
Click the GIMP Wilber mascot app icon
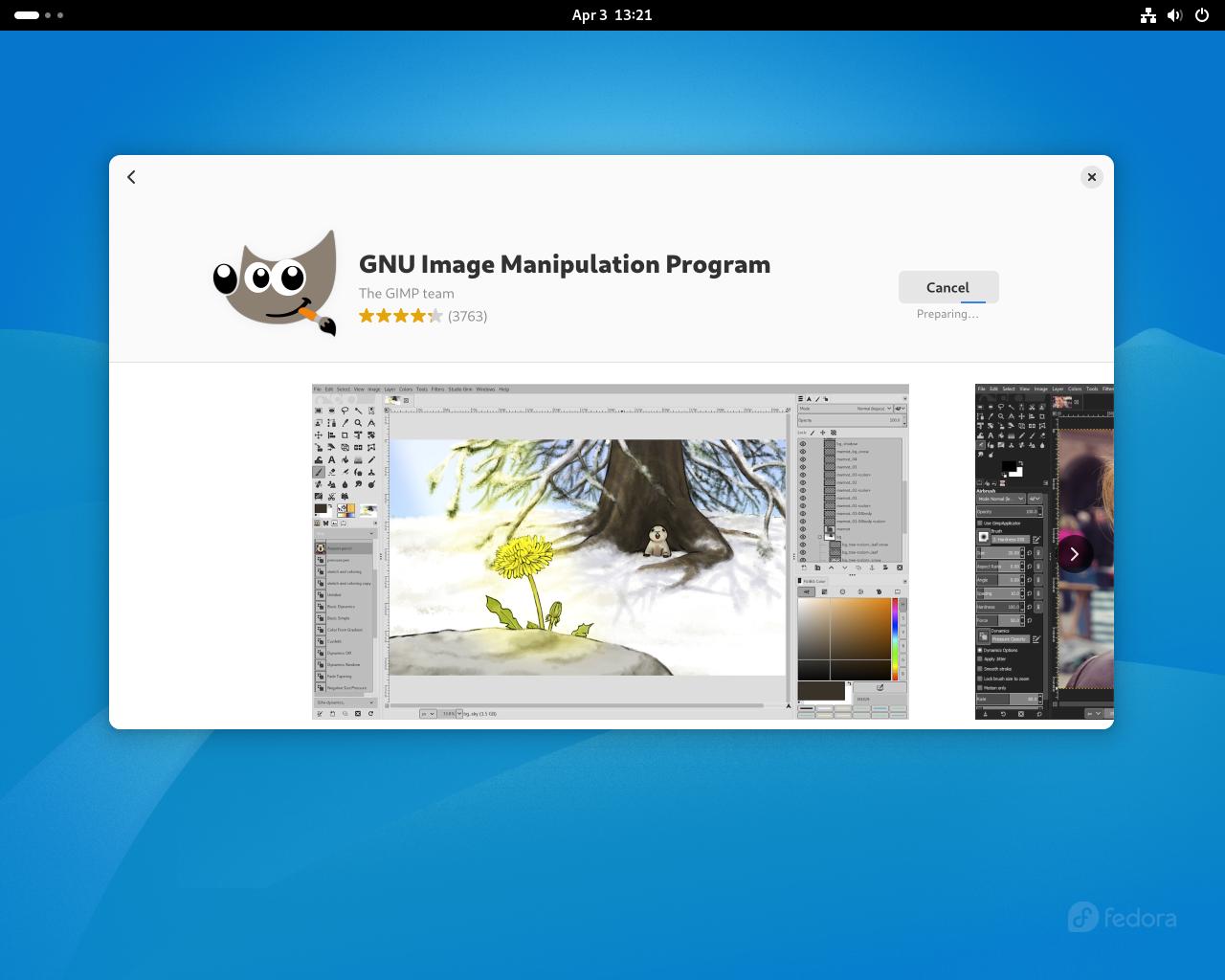(x=276, y=283)
